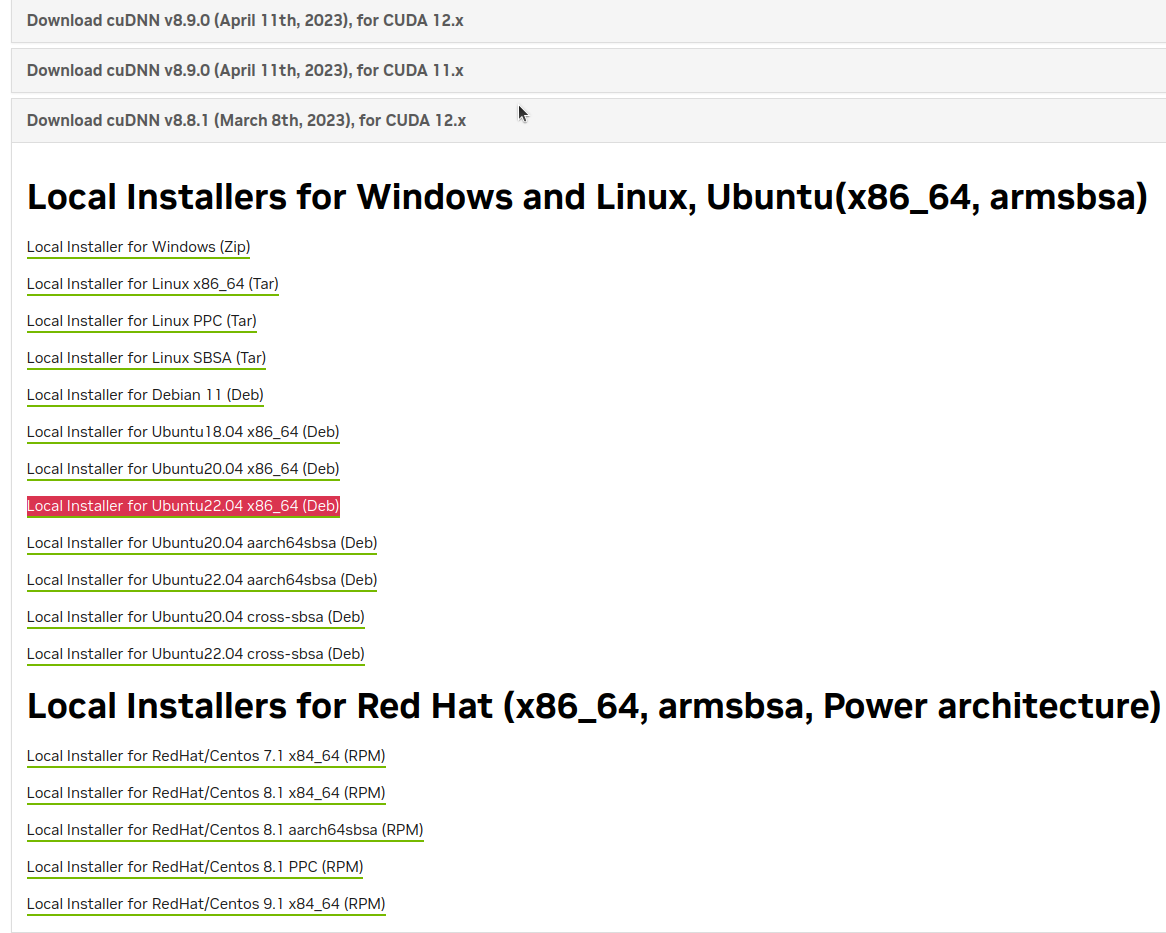Download Local Installer for Linux PPC (Tar)
The height and width of the screenshot is (933, 1166).
(x=141, y=321)
